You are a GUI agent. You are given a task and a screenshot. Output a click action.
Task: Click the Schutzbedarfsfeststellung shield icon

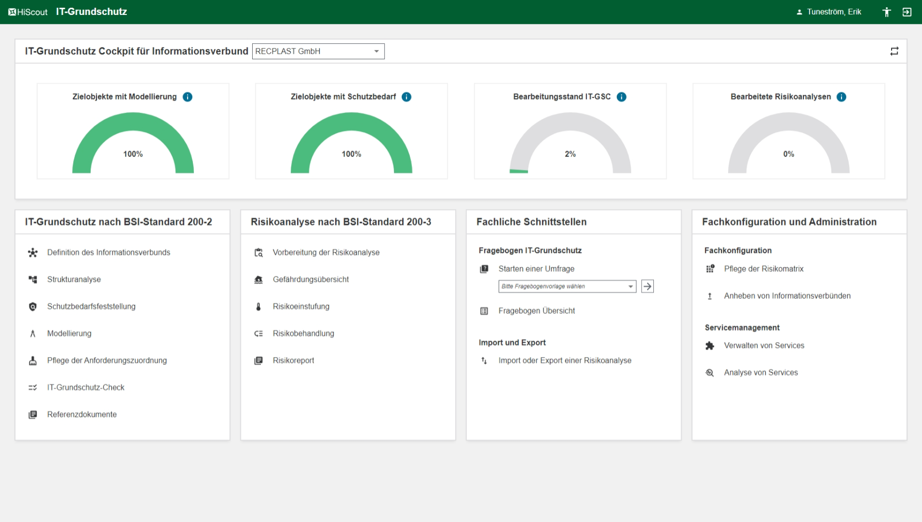(x=33, y=307)
